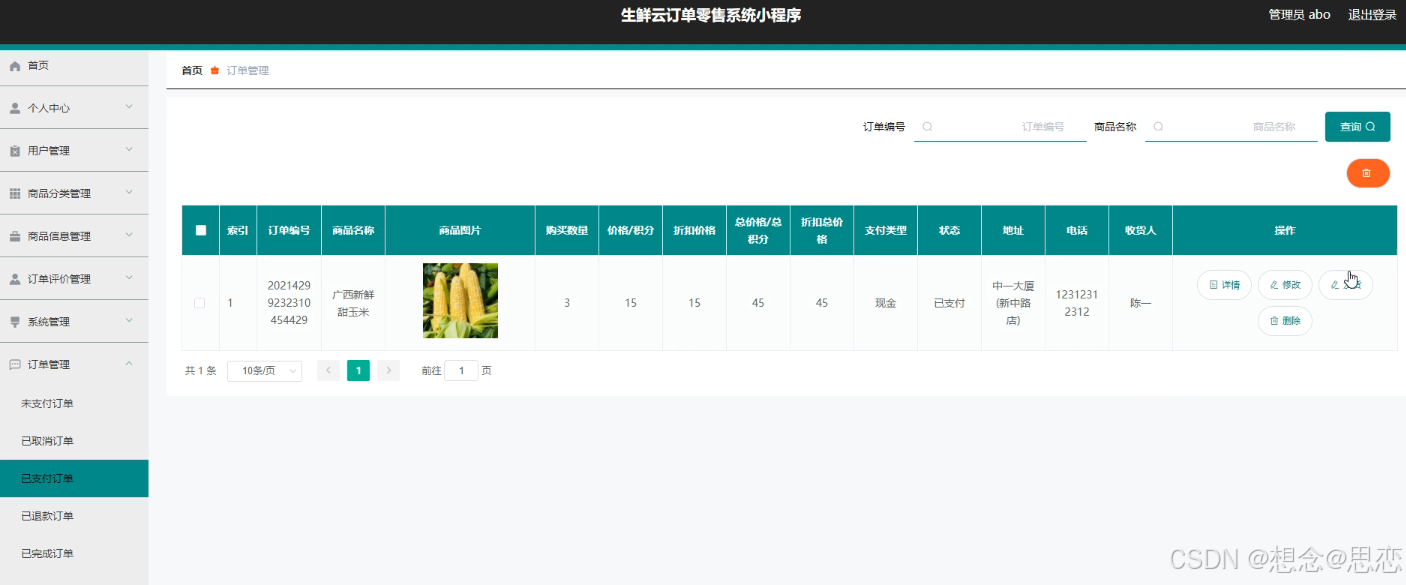Click the person icon for 个人中心
Viewport: 1406px width, 585px height.
point(15,108)
